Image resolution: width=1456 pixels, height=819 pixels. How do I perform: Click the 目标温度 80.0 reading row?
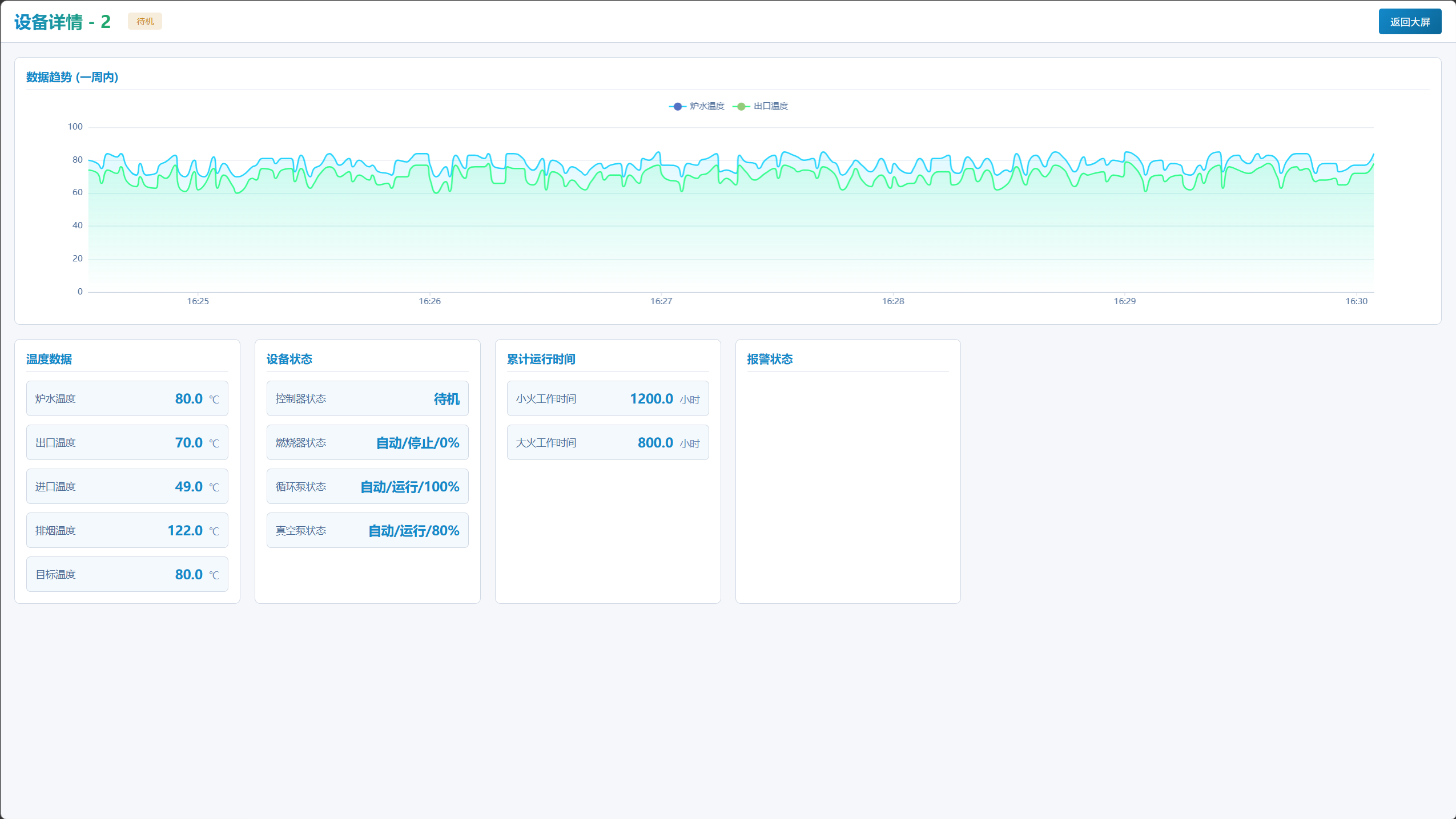(x=127, y=574)
